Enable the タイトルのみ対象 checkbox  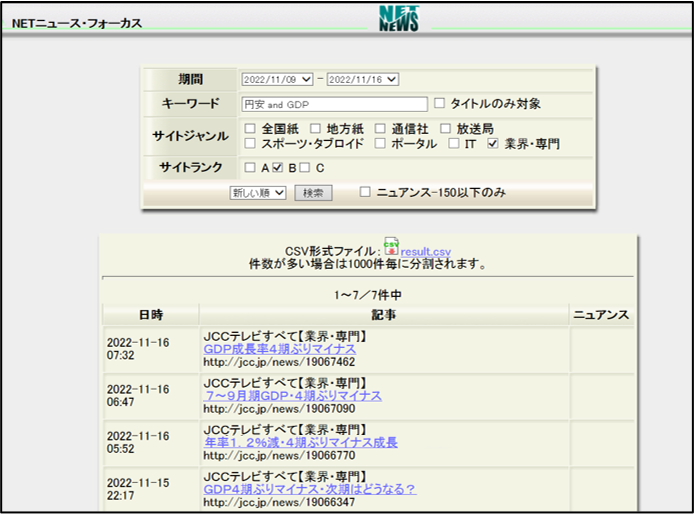click(439, 103)
